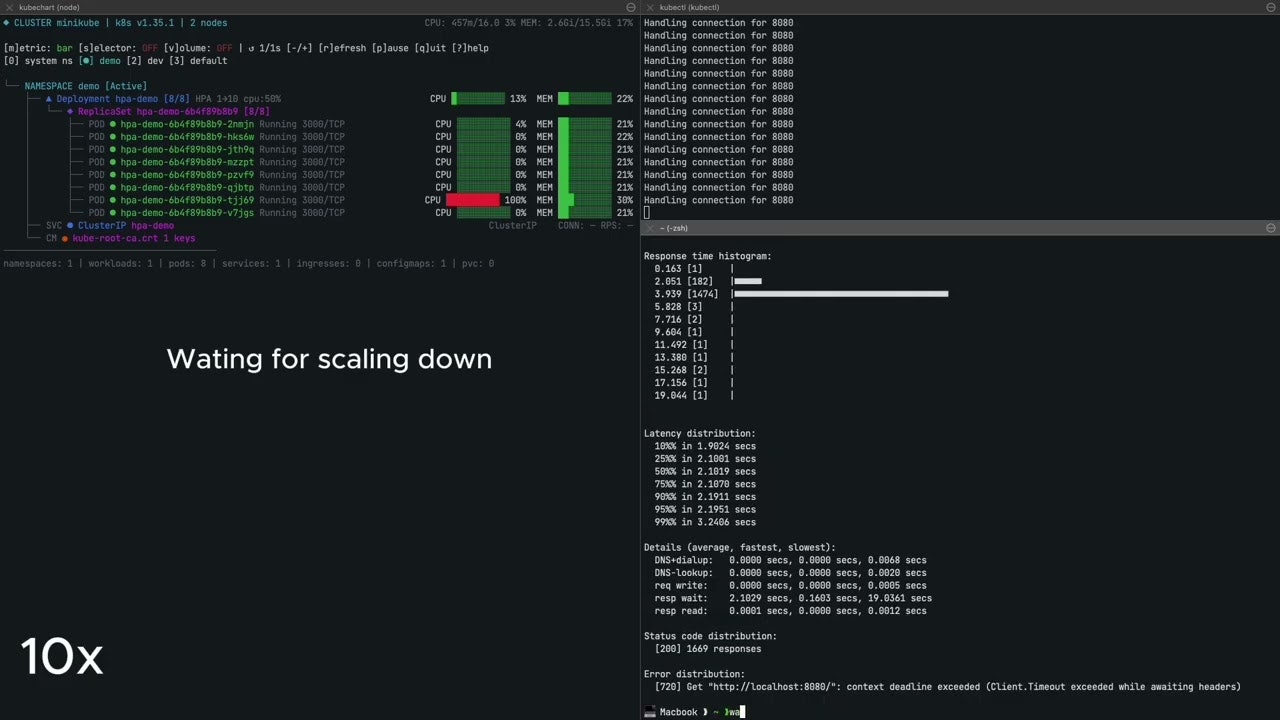This screenshot has height=720, width=1280.
Task: Click the '[720] Get http://localhost:8080/' error line
Action: tap(948, 687)
